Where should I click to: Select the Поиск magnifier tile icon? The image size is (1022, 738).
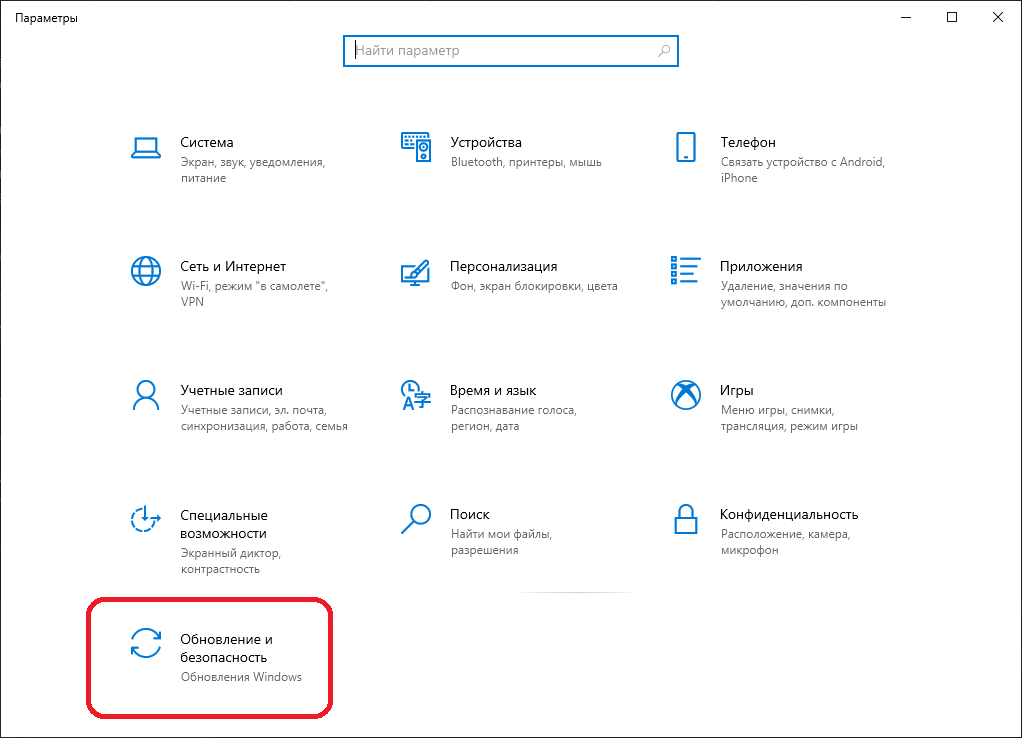pos(415,519)
